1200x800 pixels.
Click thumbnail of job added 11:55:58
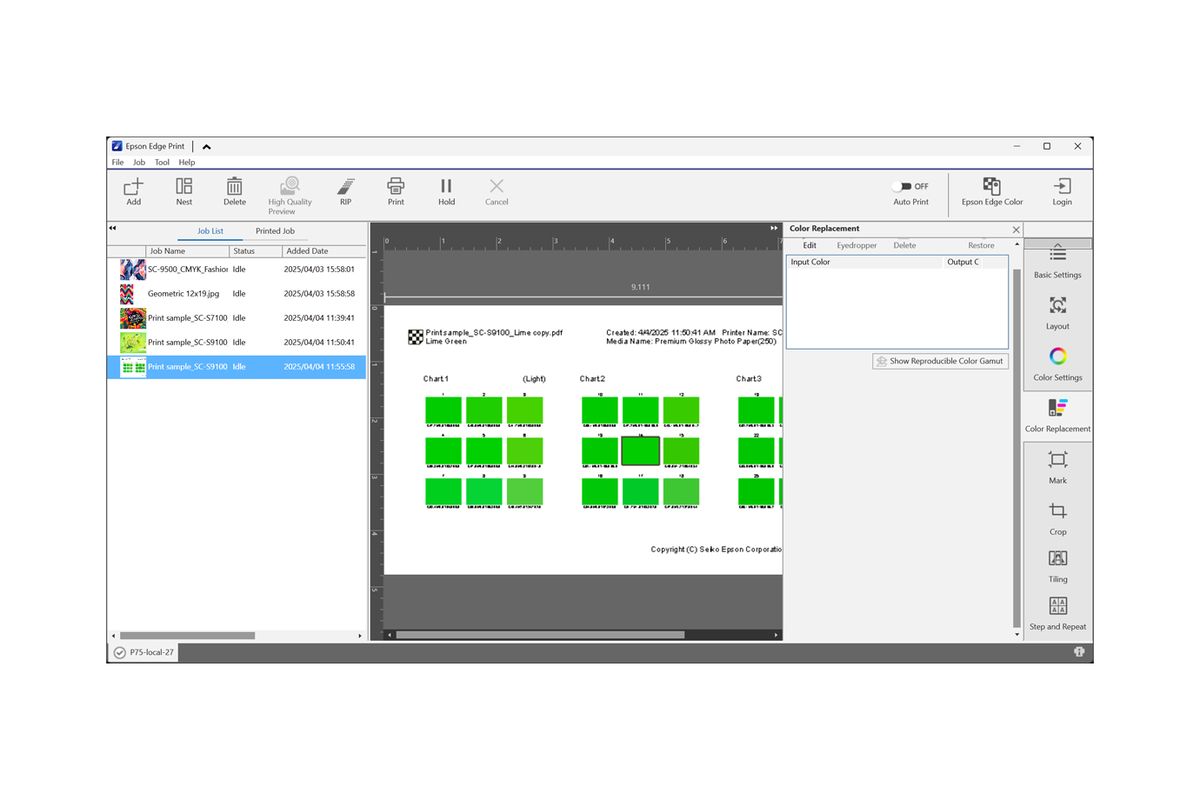pyautogui.click(x=133, y=367)
